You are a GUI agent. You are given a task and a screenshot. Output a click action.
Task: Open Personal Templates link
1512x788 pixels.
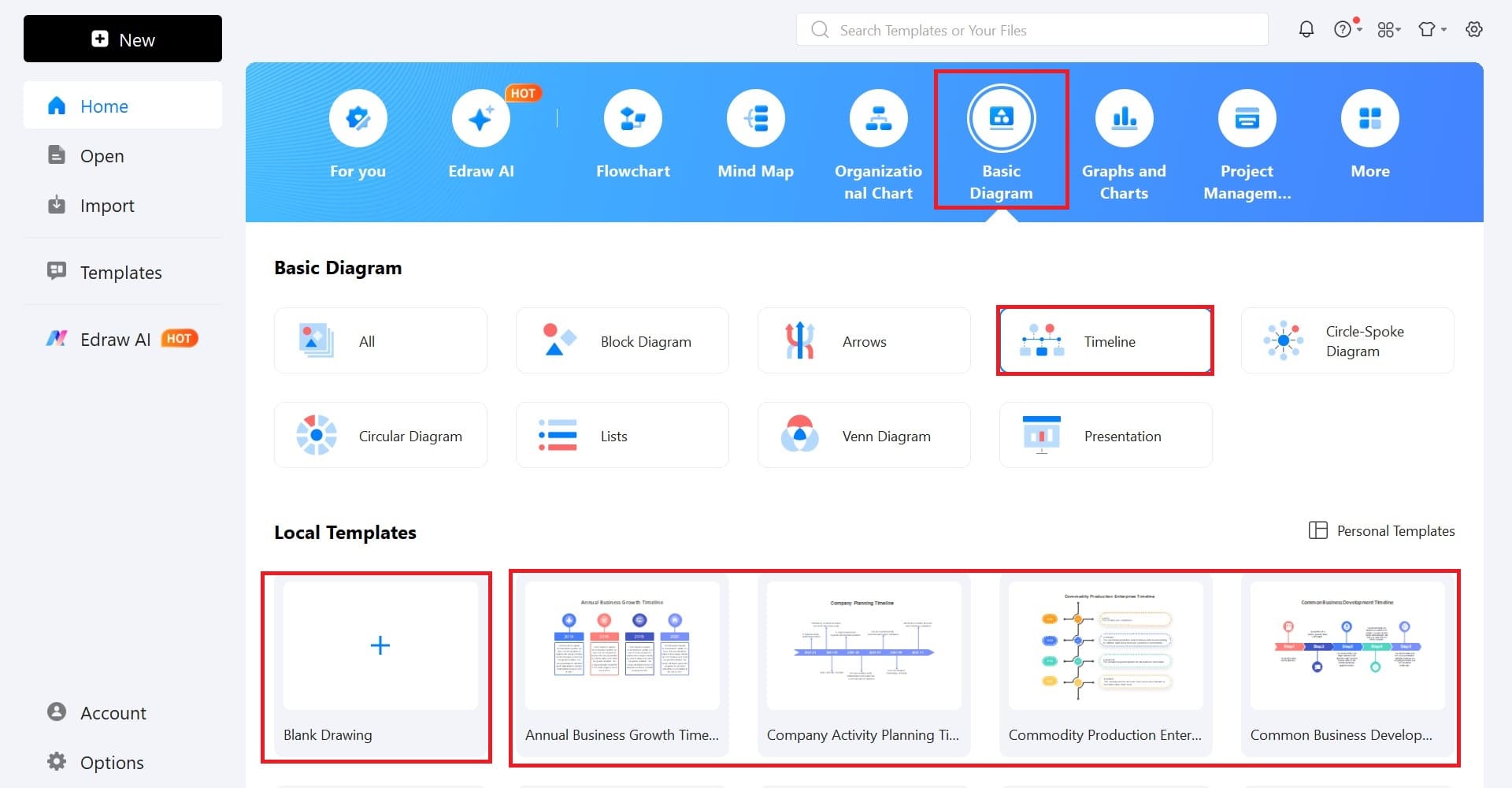click(1382, 530)
